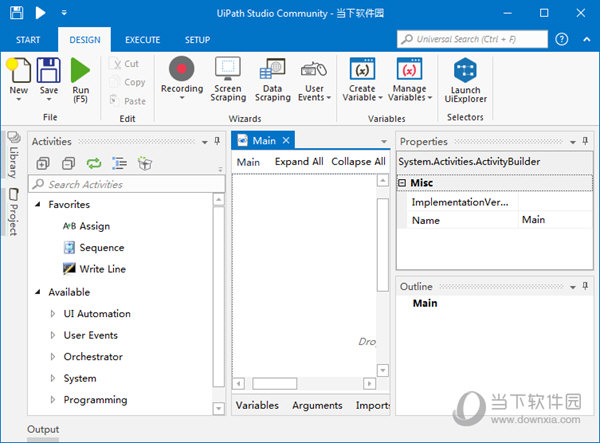Expand the System category
600x443 pixels.
pyautogui.click(x=53, y=378)
